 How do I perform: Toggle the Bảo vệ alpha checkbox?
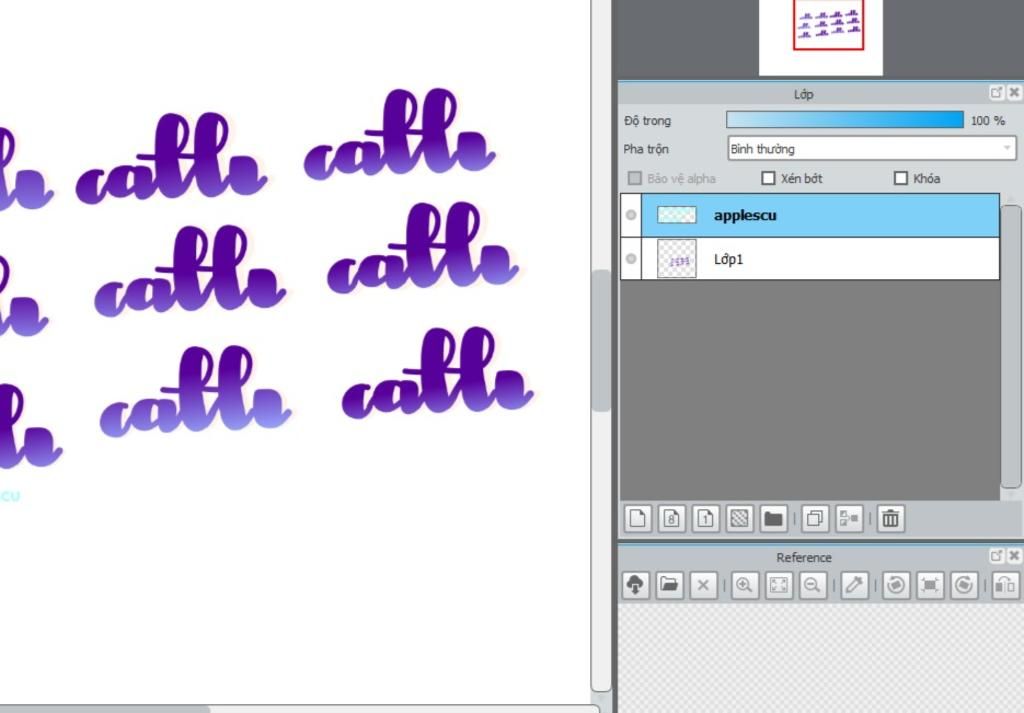coord(634,178)
